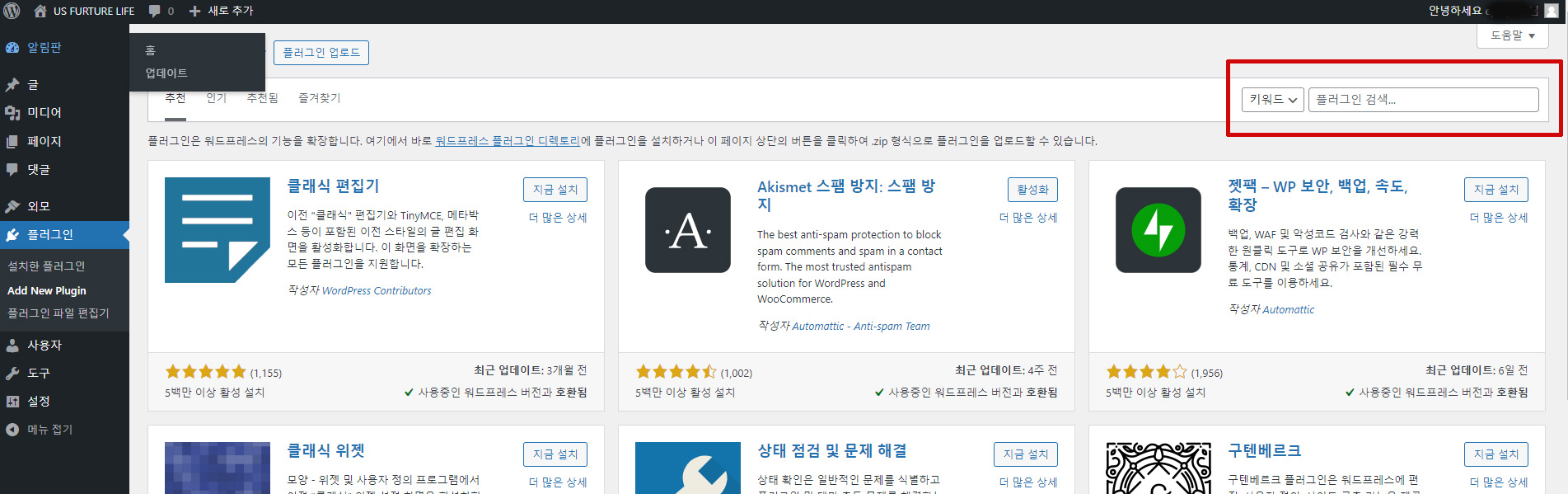The image size is (1568, 494).
Task: Open the 새로 추가 admin bar menu
Action: coord(222,11)
